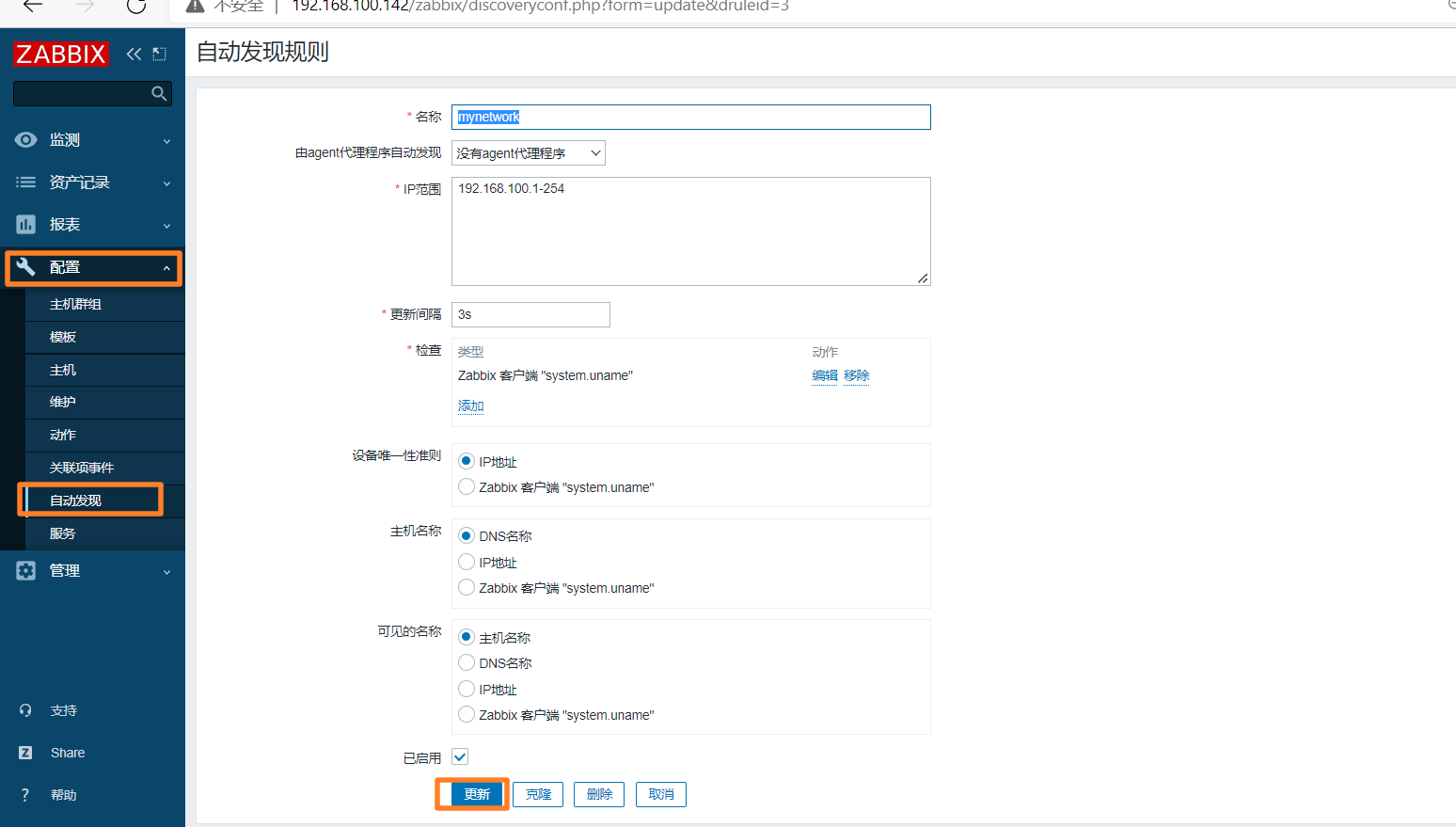Click the wrench icon for 配置
The image size is (1456, 827).
[25, 267]
